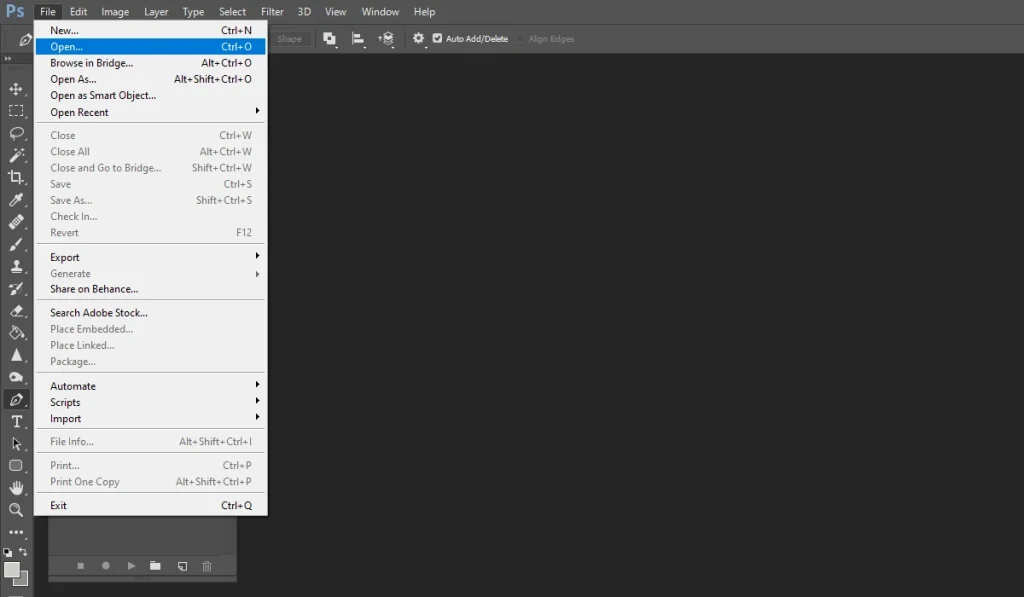Select the Rounded Rectangle shape tool
Image resolution: width=1024 pixels, height=597 pixels.
point(16,466)
